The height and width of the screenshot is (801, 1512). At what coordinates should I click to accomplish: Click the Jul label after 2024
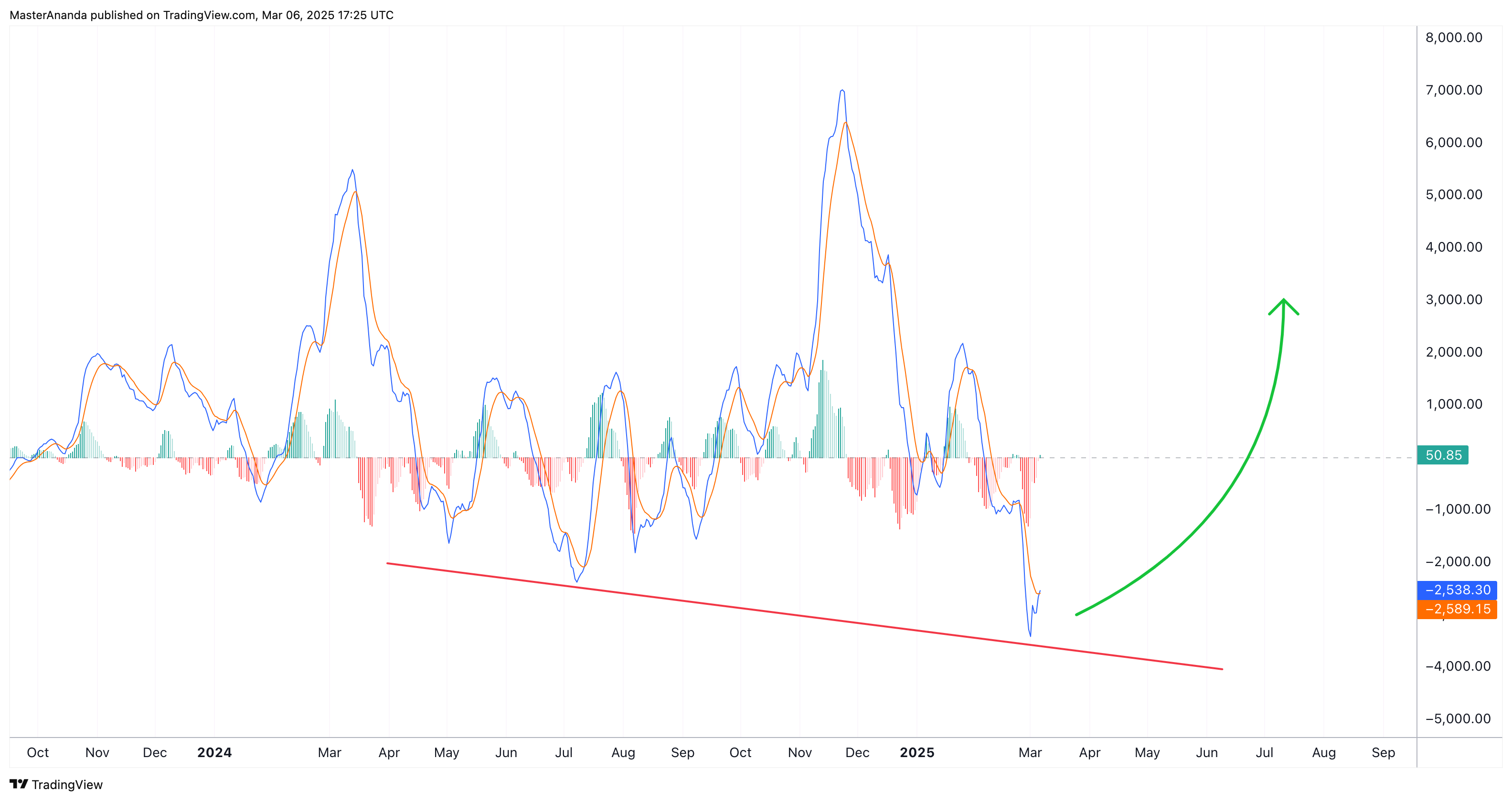(x=564, y=753)
